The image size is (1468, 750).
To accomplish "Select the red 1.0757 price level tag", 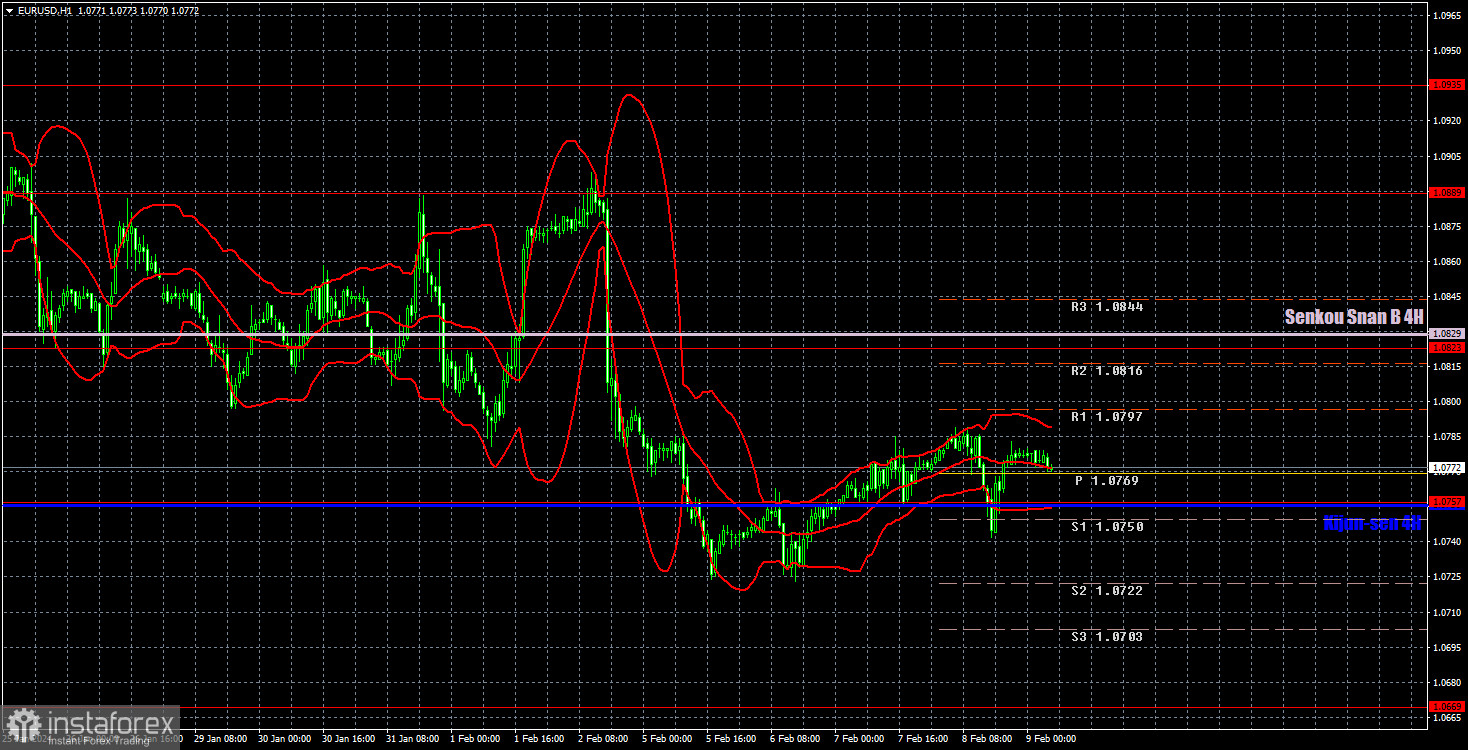I will [1448, 502].
